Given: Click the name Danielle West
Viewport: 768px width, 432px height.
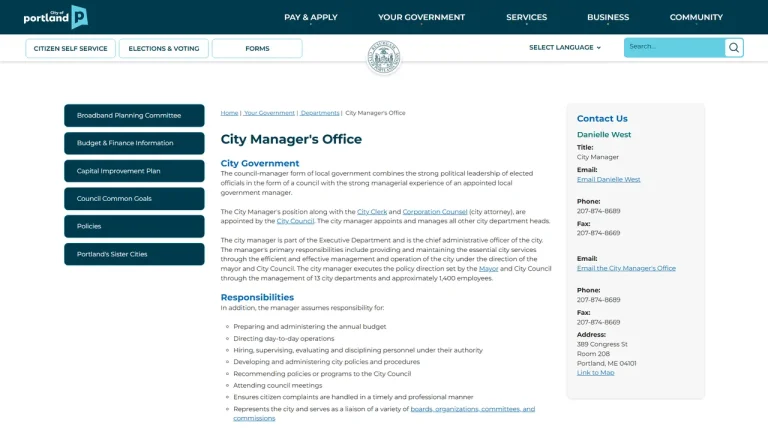Looking at the screenshot, I should (x=604, y=135).
